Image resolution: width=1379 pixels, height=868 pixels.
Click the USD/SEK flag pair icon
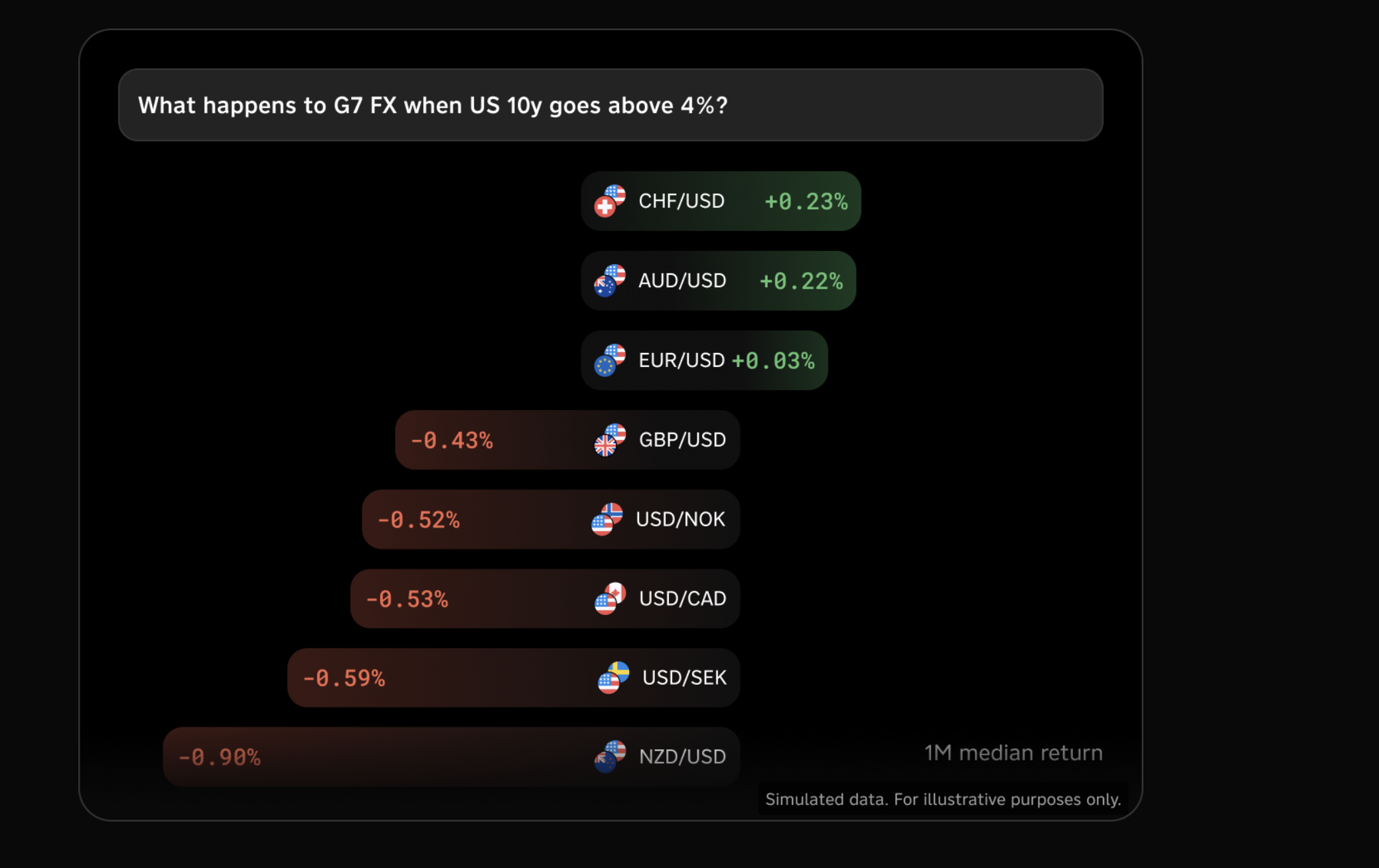coord(613,678)
